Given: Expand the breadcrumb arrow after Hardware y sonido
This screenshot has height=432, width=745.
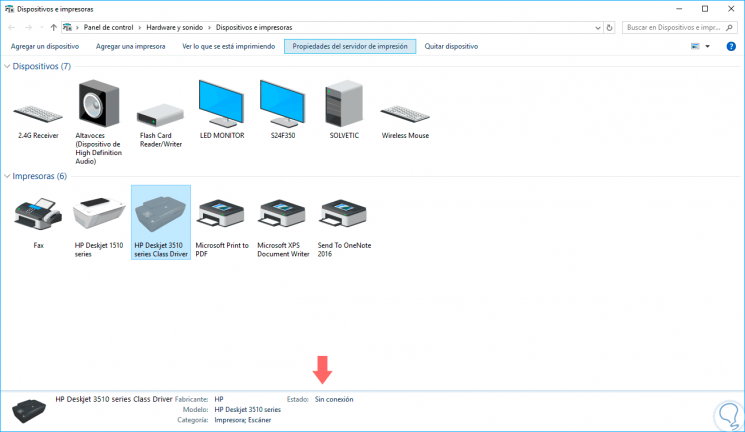Looking at the screenshot, I should (x=209, y=28).
